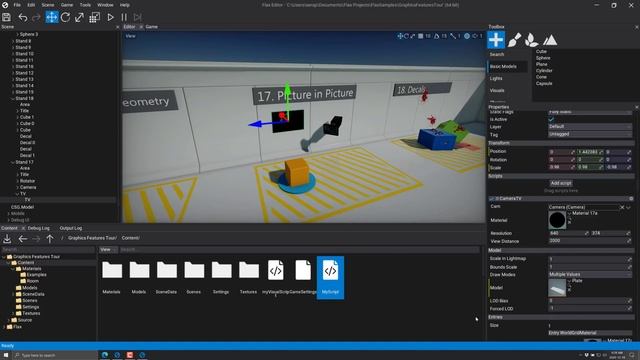Select the Translate gizmo tool
This screenshot has height=360, width=640.
click(x=51, y=17)
